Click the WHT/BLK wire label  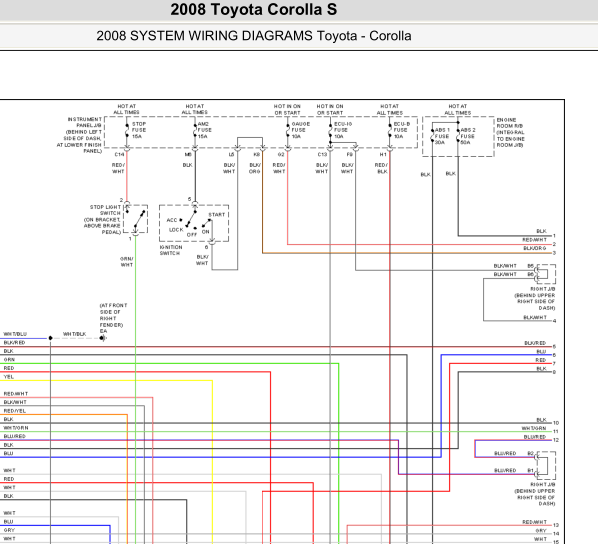(x=74, y=334)
